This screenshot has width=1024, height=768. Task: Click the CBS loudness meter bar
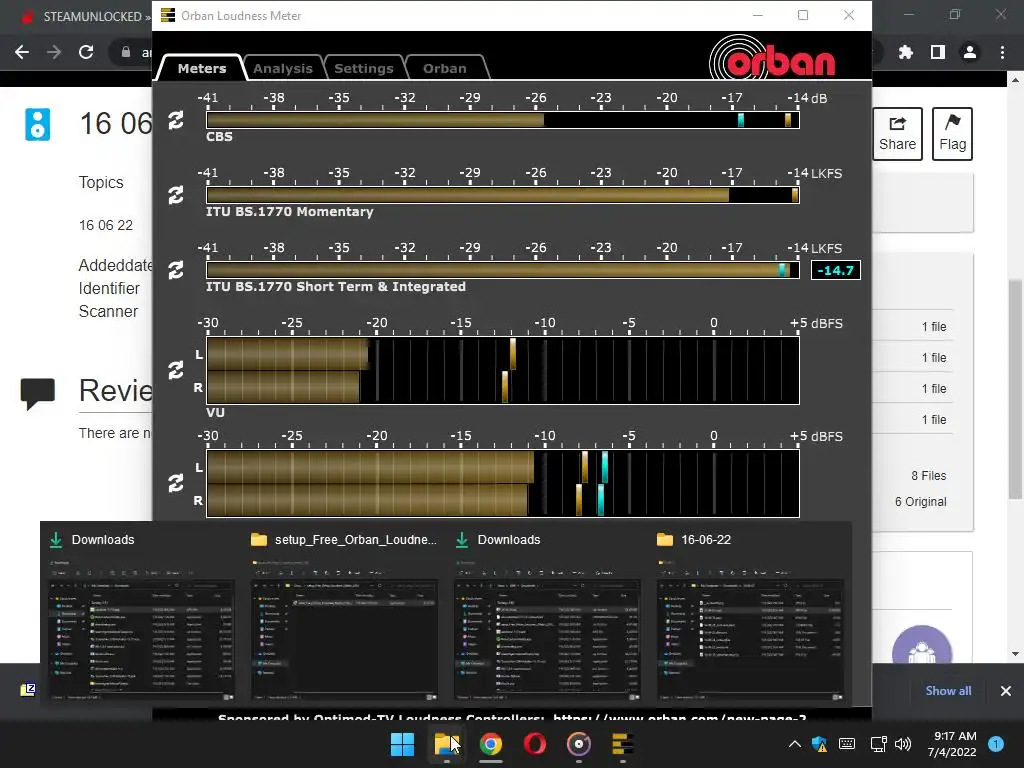503,120
